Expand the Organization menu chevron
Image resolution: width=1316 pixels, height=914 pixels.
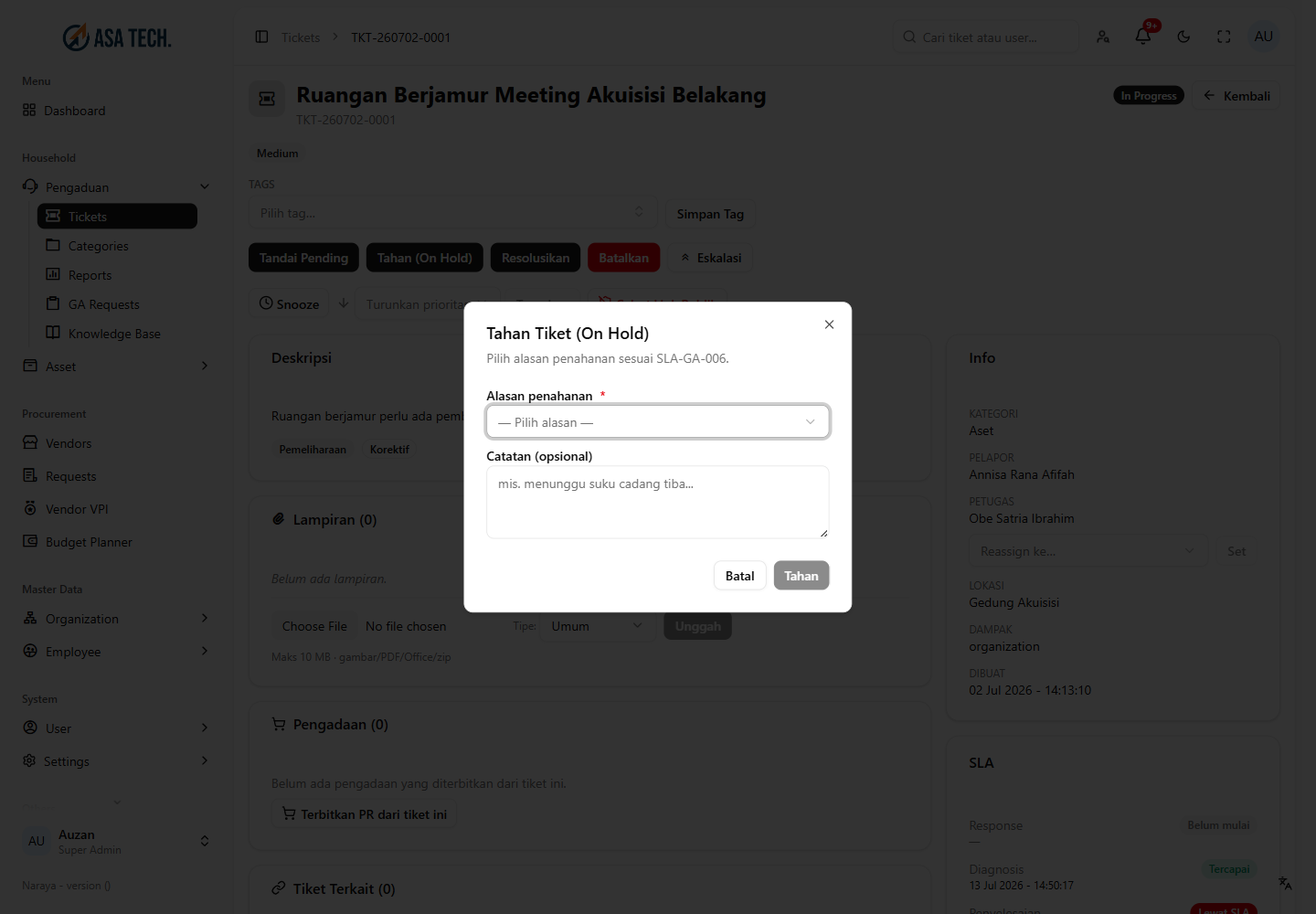coord(205,619)
